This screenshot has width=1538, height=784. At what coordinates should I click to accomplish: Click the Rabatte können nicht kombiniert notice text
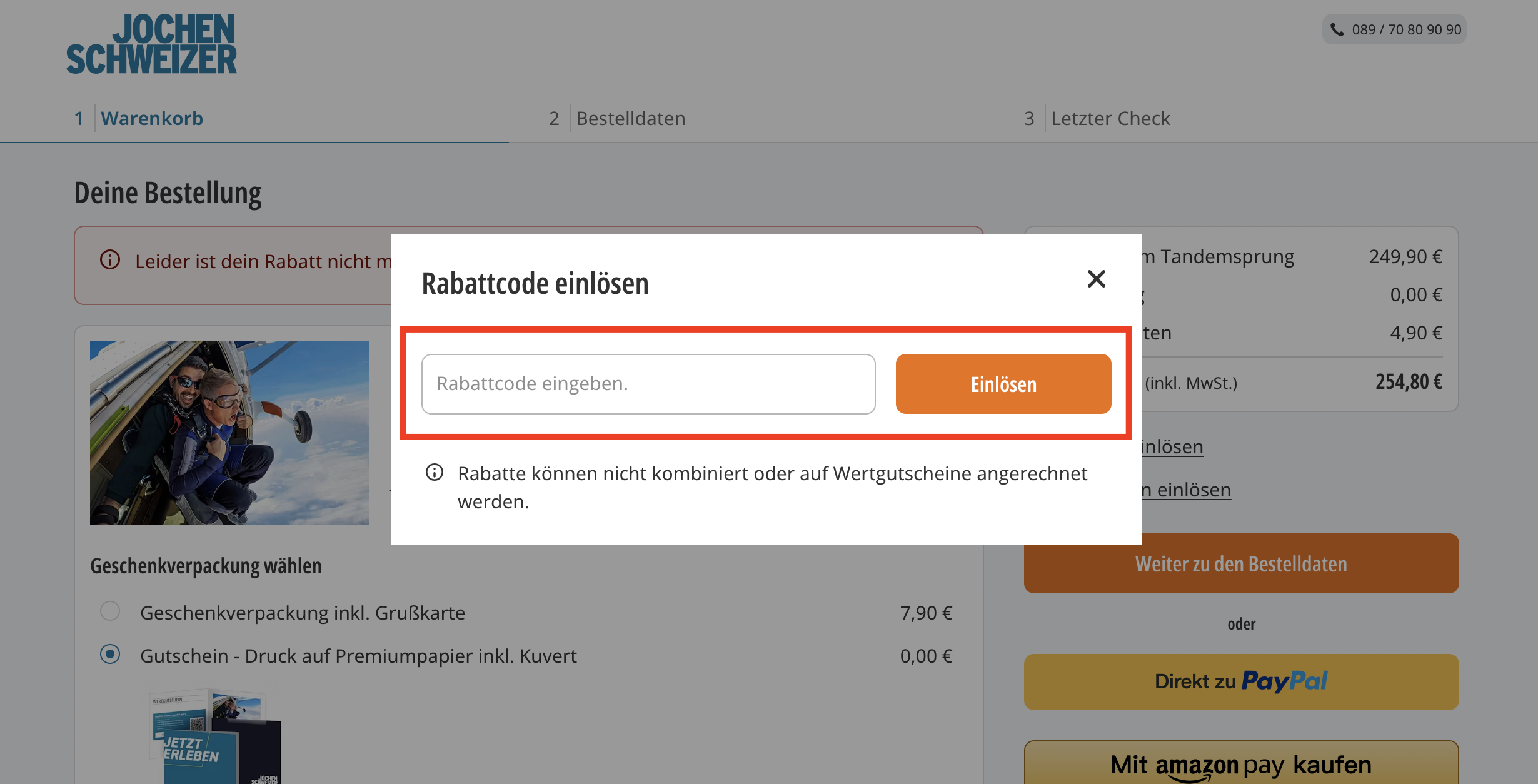point(773,487)
